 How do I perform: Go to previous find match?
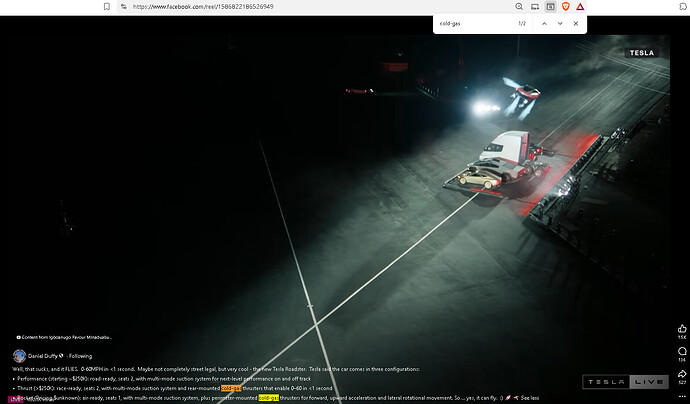click(x=544, y=23)
